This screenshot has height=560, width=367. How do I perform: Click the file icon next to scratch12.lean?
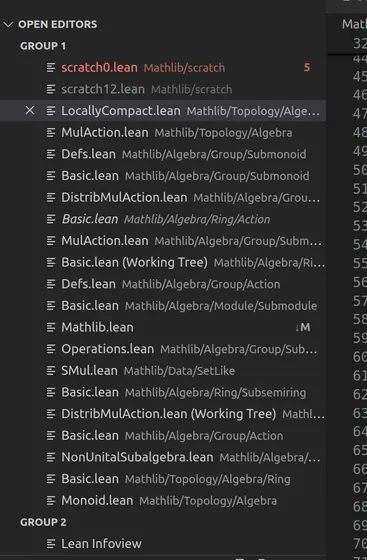point(51,89)
